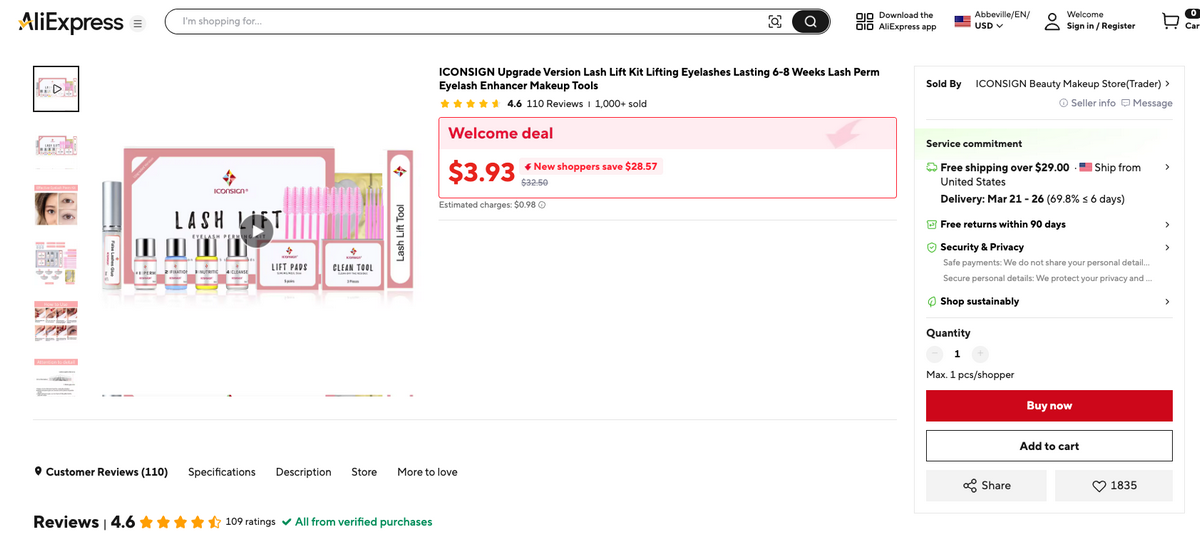Click the search magnifier button
The height and width of the screenshot is (535, 1200).
810,22
